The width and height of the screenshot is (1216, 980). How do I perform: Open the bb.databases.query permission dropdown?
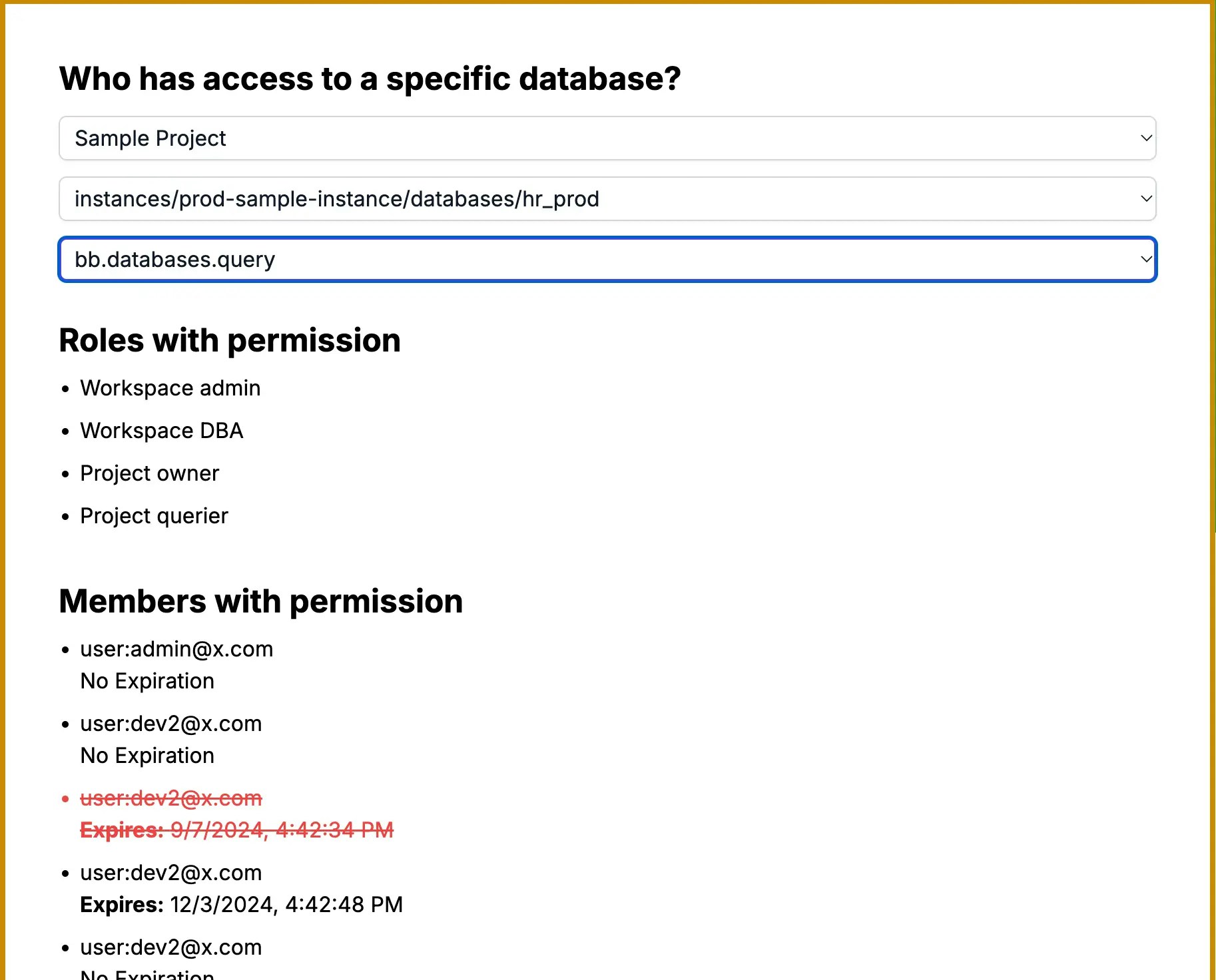[x=607, y=260]
